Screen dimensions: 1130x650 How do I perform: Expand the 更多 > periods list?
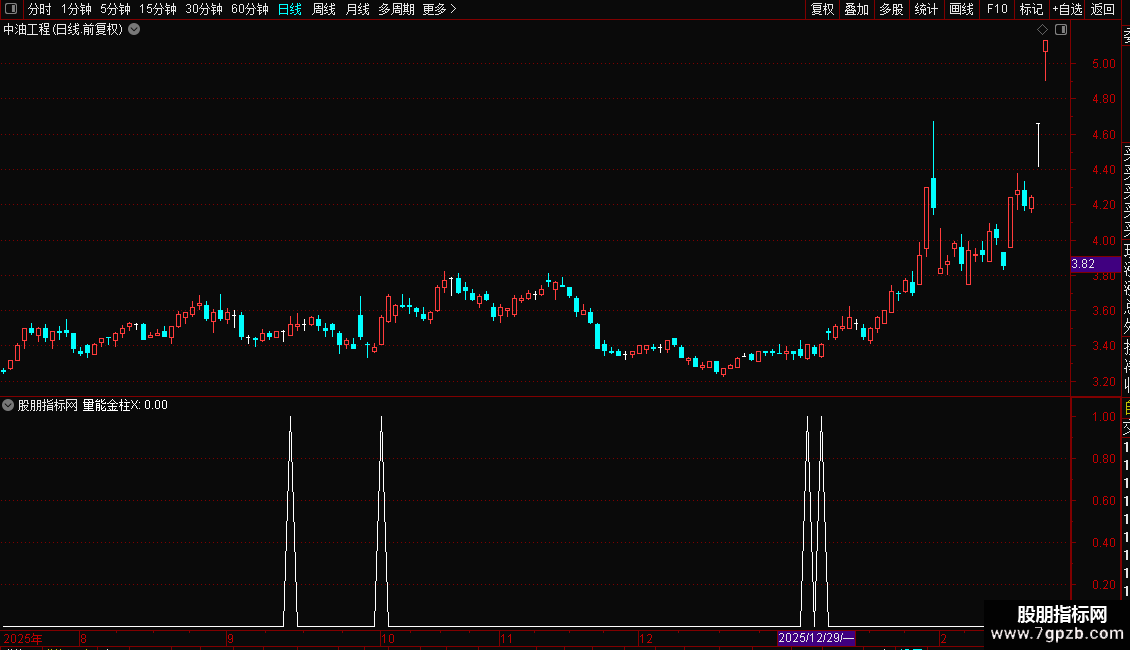(x=440, y=9)
